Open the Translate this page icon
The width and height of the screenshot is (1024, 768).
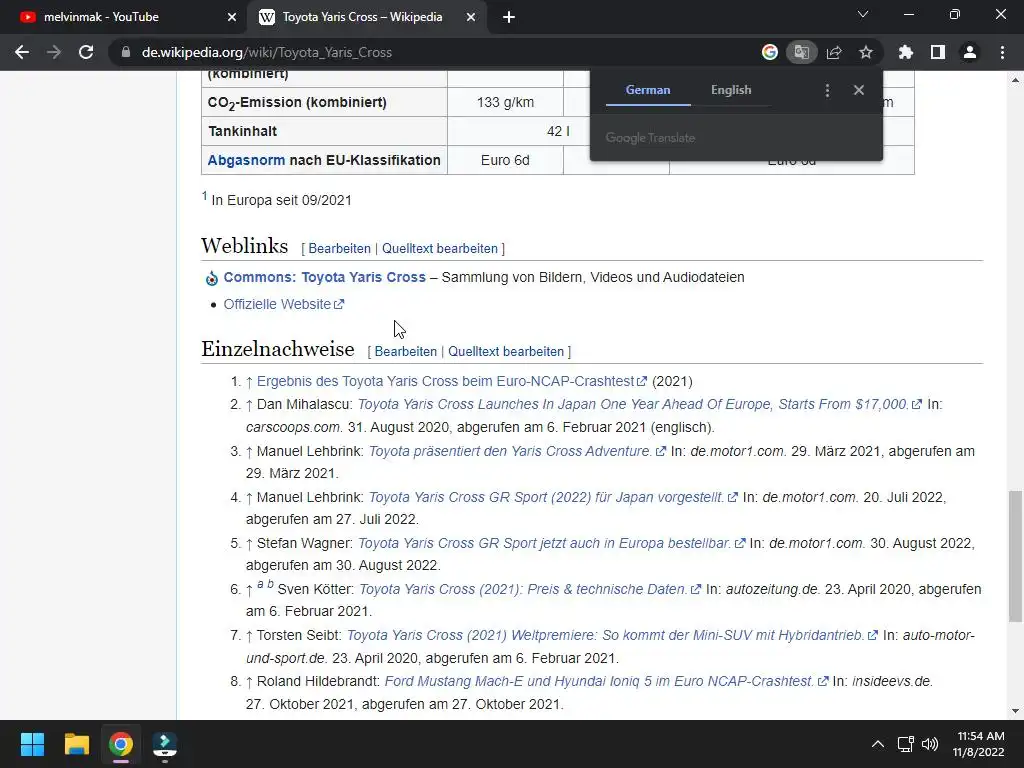(801, 52)
